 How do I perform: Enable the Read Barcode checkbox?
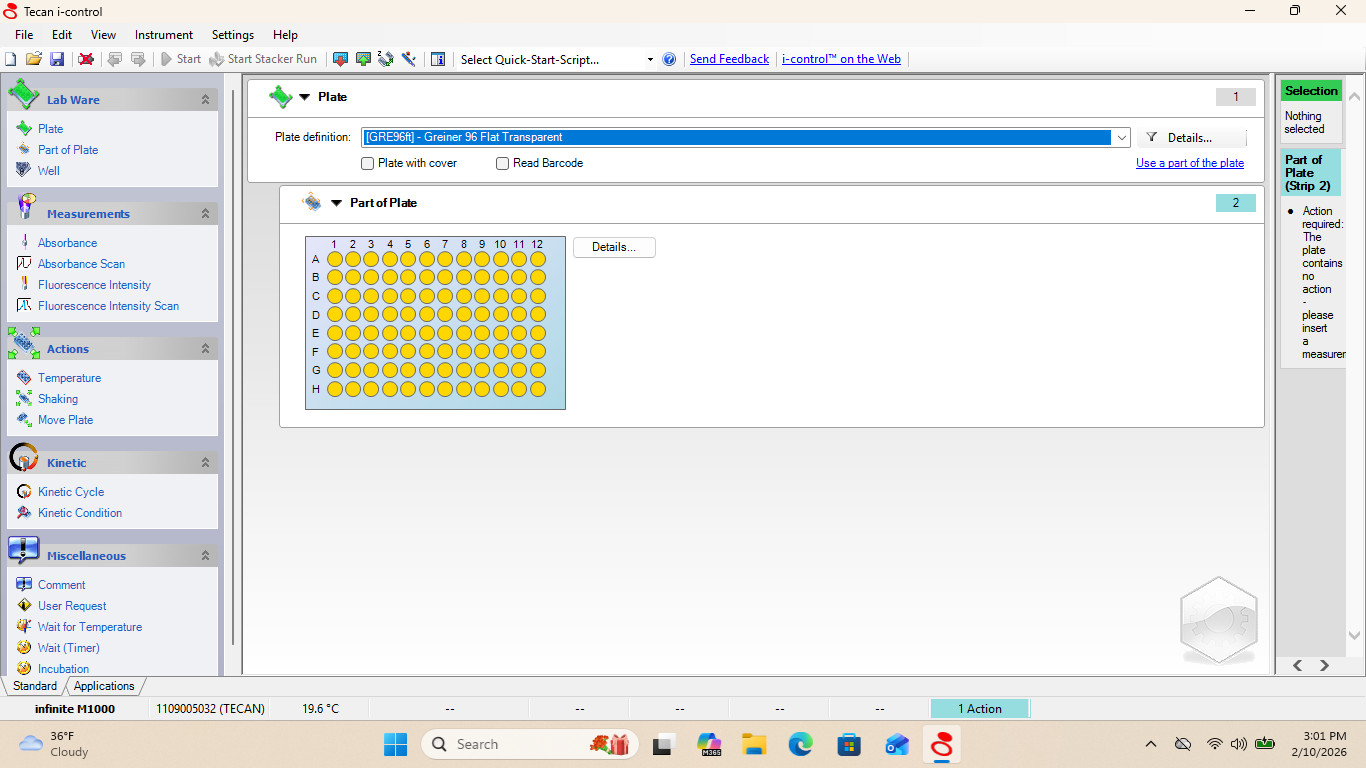[503, 163]
